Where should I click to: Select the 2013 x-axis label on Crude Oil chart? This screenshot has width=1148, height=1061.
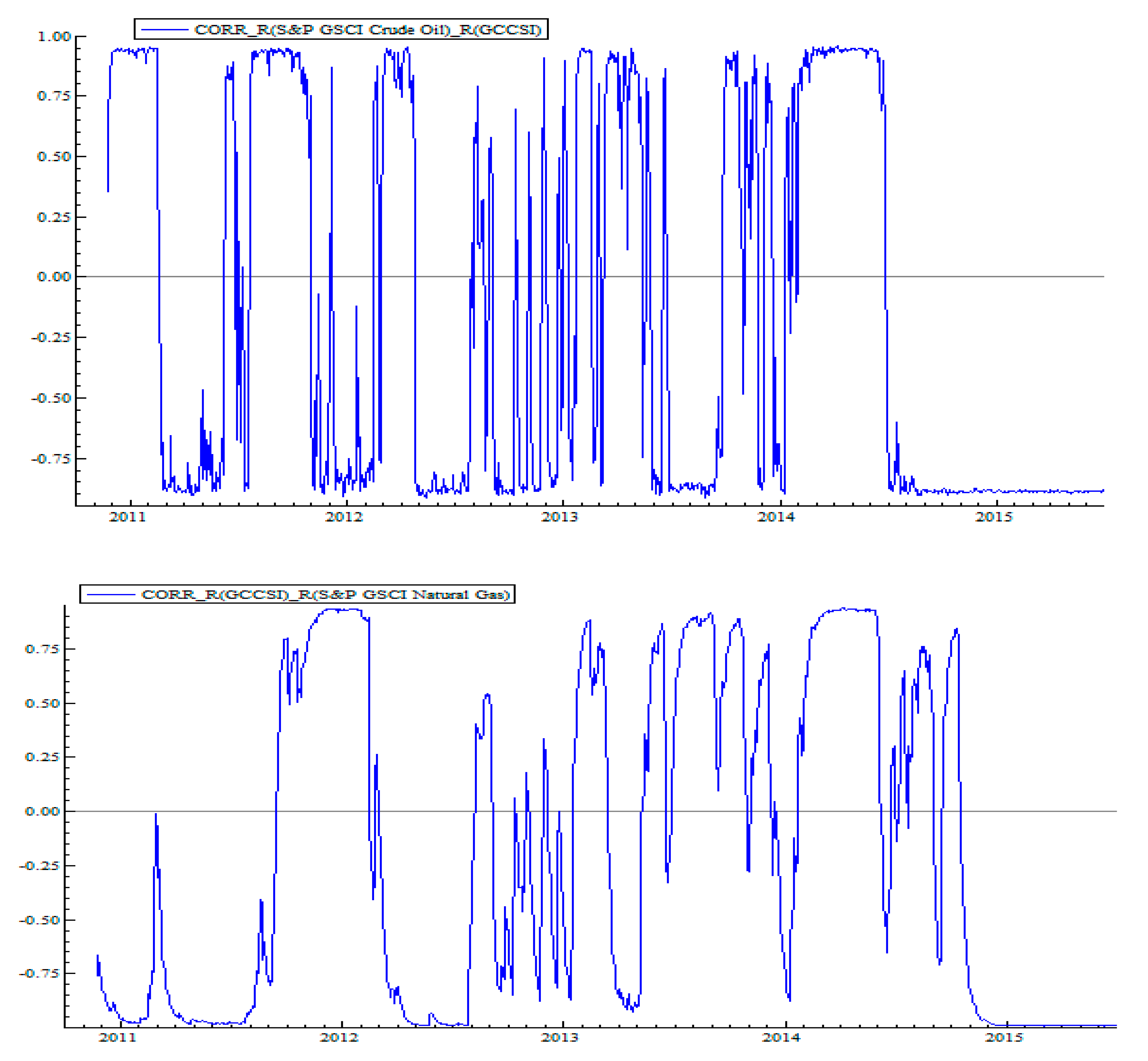pos(559,517)
